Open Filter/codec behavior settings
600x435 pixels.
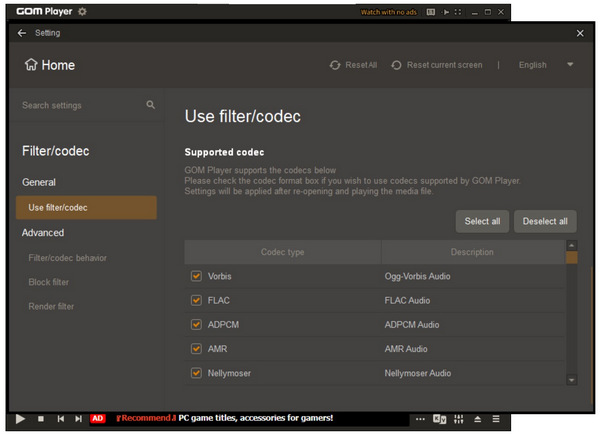click(67, 258)
